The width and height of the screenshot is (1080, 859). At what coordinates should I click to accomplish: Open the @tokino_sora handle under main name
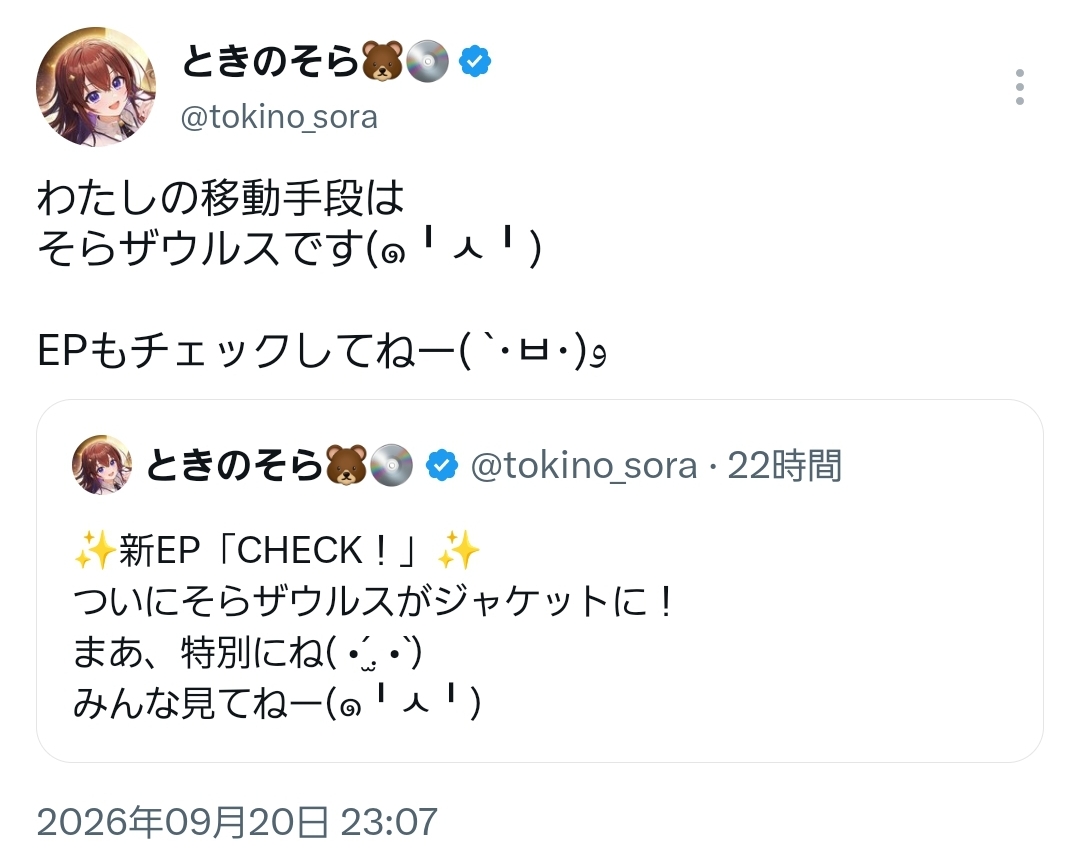[x=279, y=117]
